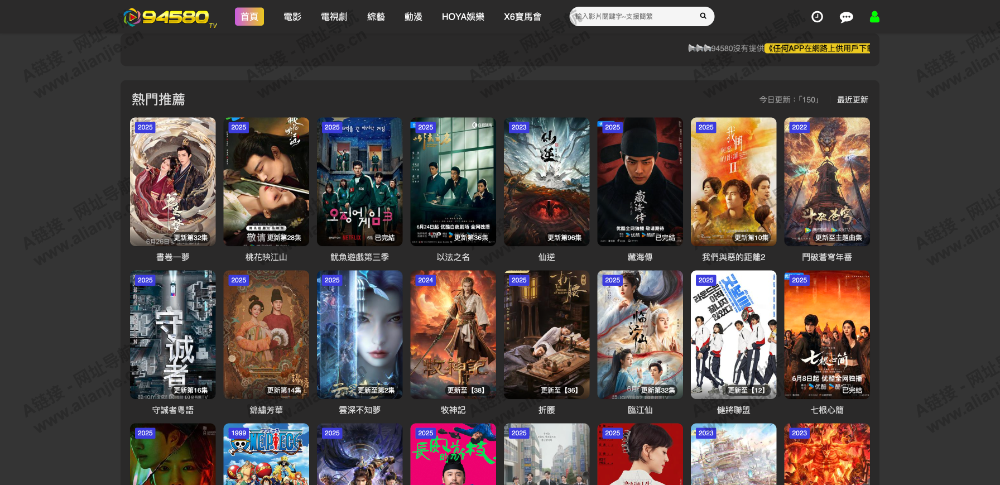Open the watch history clock icon
This screenshot has width=1000, height=485.
click(817, 17)
